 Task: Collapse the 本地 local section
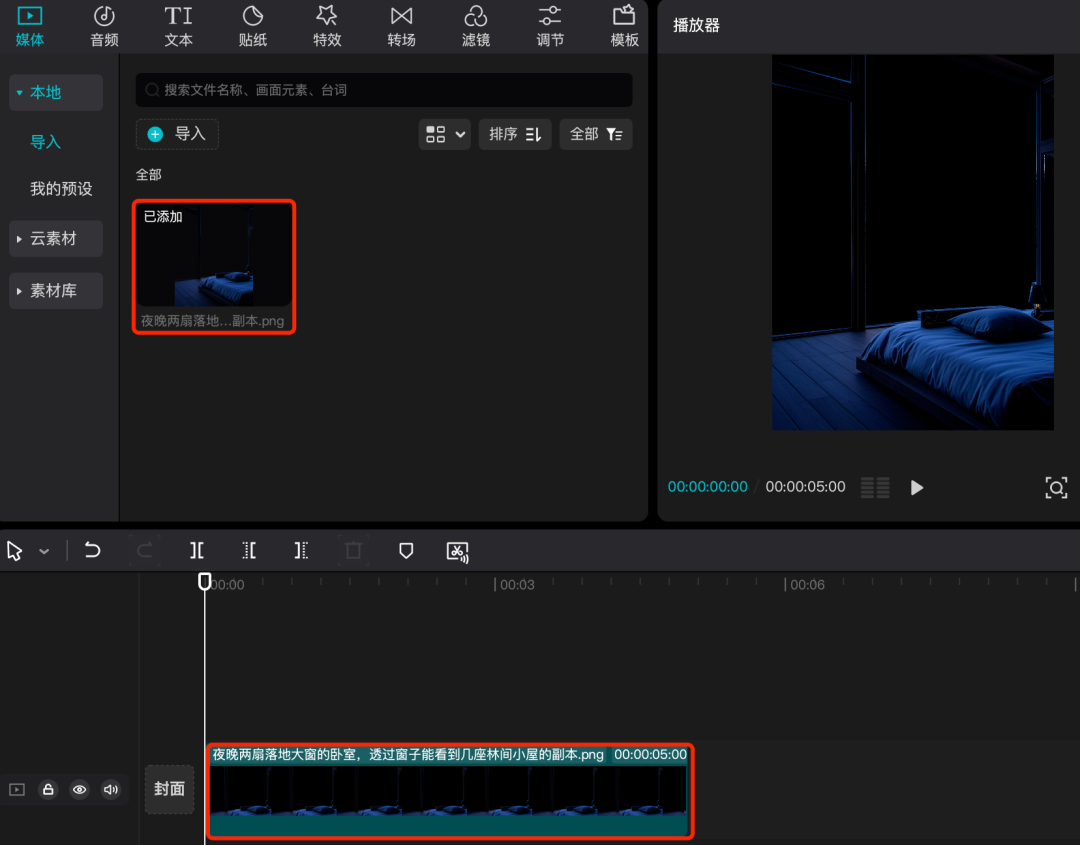[56, 92]
